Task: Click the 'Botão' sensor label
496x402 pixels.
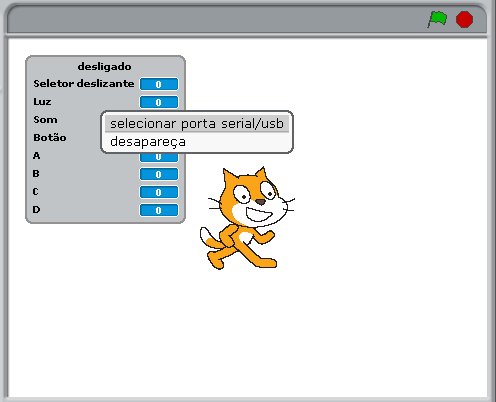Action: point(50,137)
